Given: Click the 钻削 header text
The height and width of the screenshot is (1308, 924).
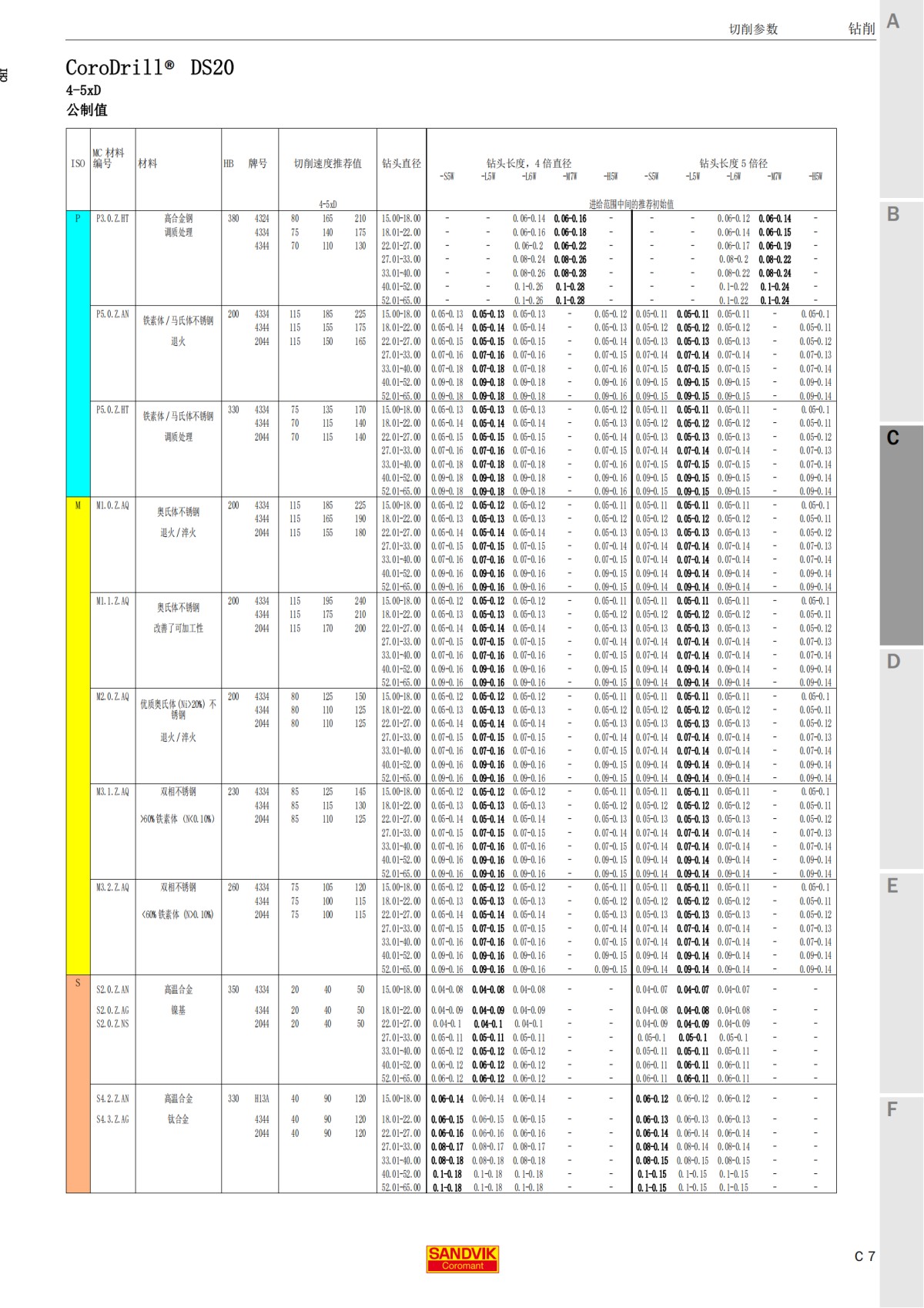Looking at the screenshot, I should point(862,29).
